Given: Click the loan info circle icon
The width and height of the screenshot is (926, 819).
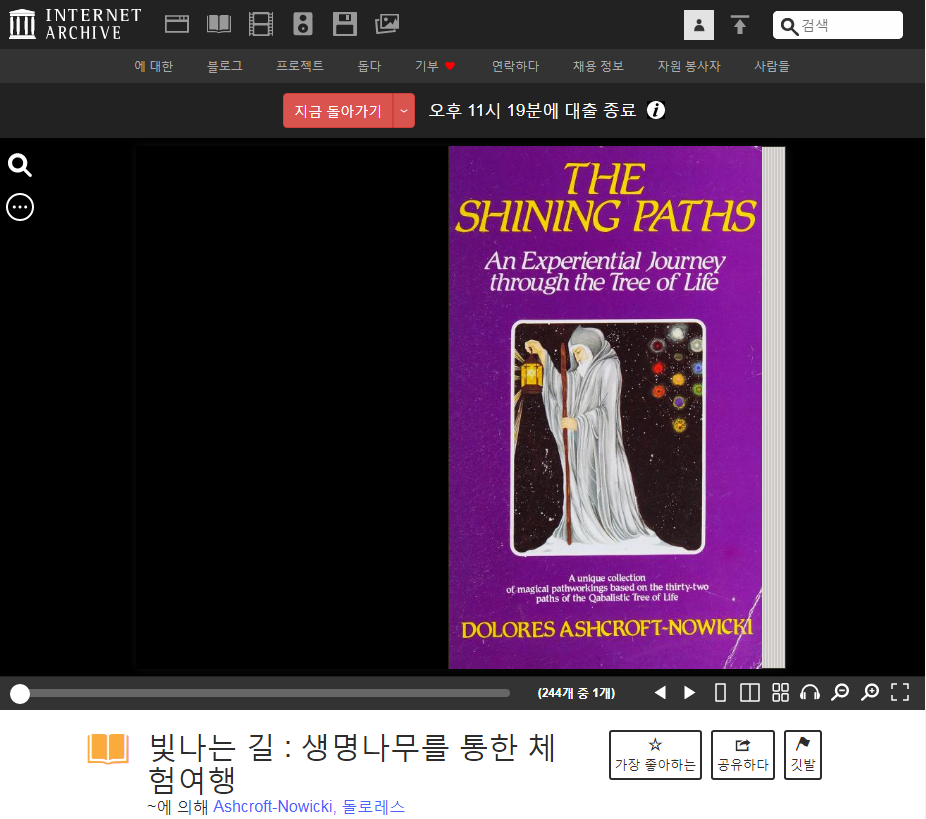Looking at the screenshot, I should [656, 110].
